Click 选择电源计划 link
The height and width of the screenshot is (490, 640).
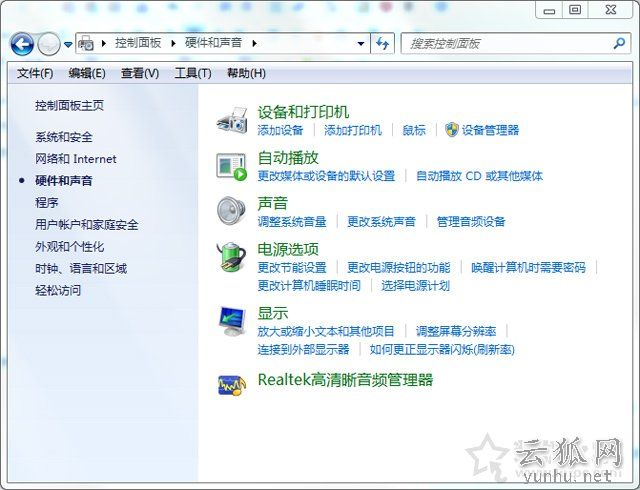[416, 285]
